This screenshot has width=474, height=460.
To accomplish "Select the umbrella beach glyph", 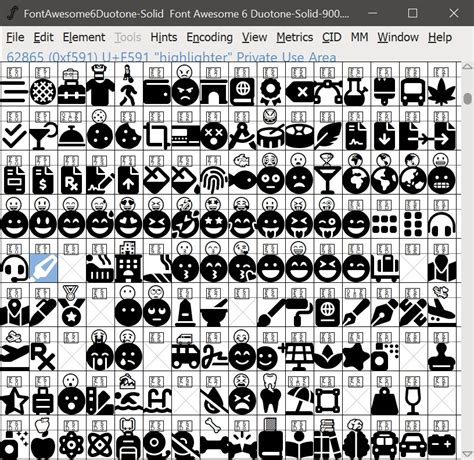I will click(x=299, y=401).
